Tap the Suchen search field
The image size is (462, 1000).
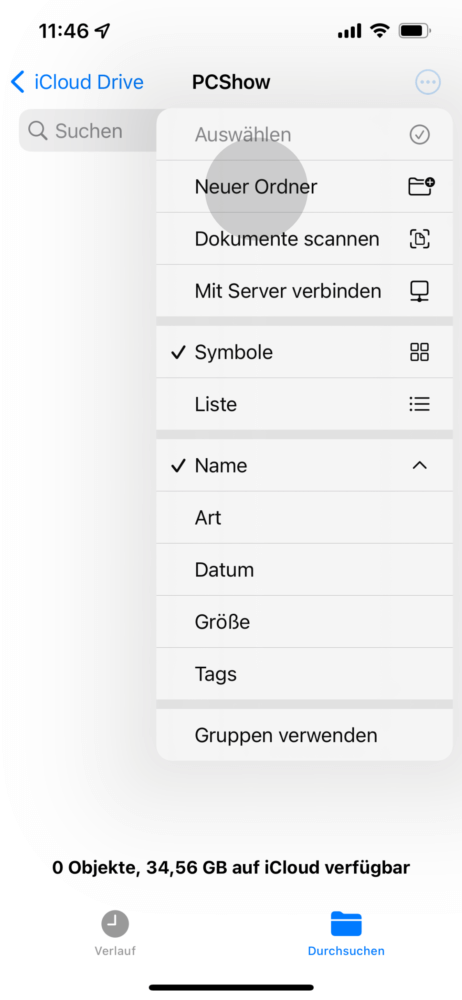[88, 131]
